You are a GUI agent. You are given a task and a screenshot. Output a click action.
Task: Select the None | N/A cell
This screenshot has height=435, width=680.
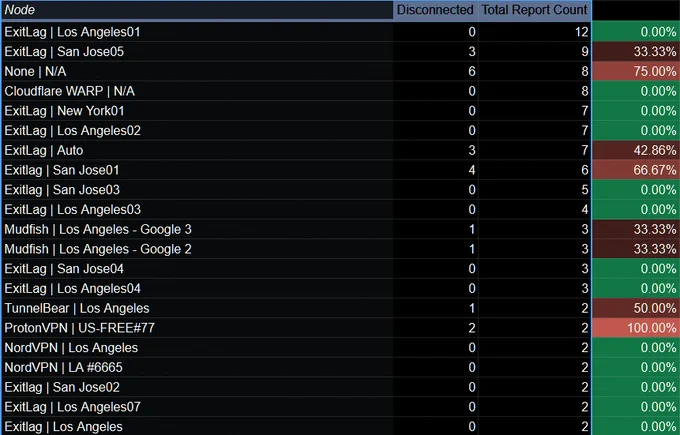tap(197, 71)
